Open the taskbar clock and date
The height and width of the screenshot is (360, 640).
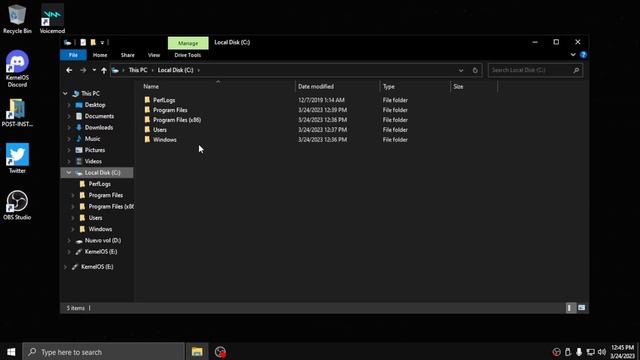pos(622,352)
